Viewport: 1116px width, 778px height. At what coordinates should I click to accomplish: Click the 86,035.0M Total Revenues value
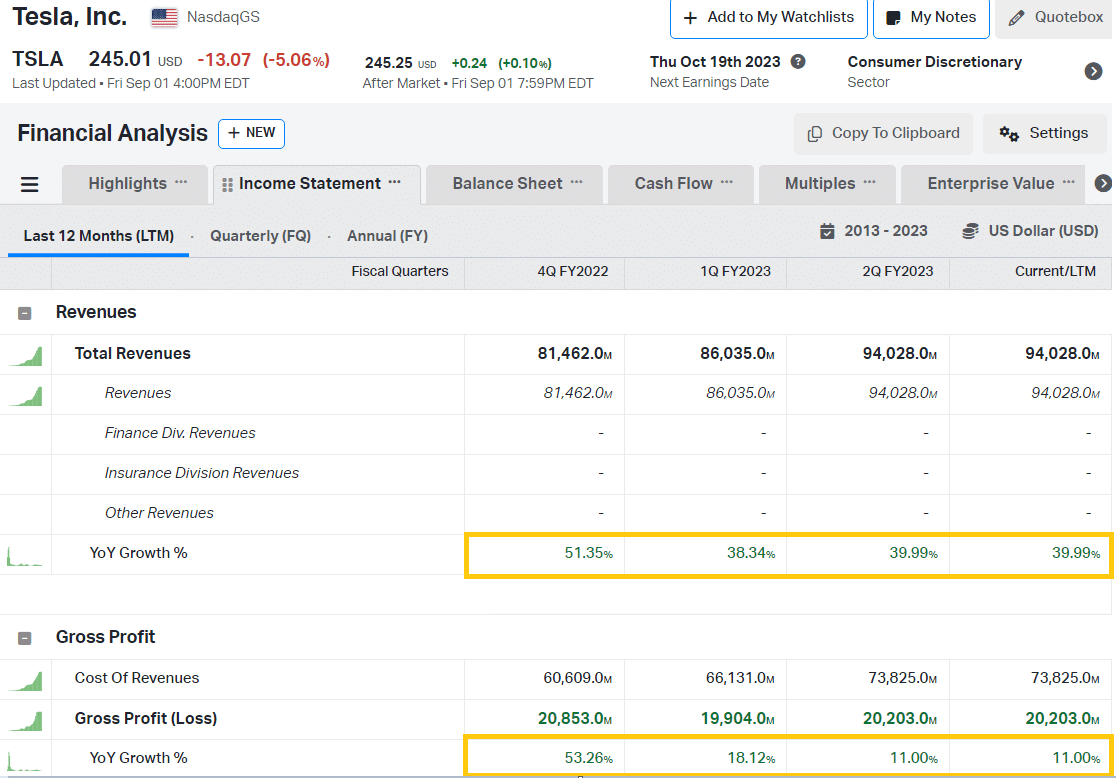tap(737, 354)
